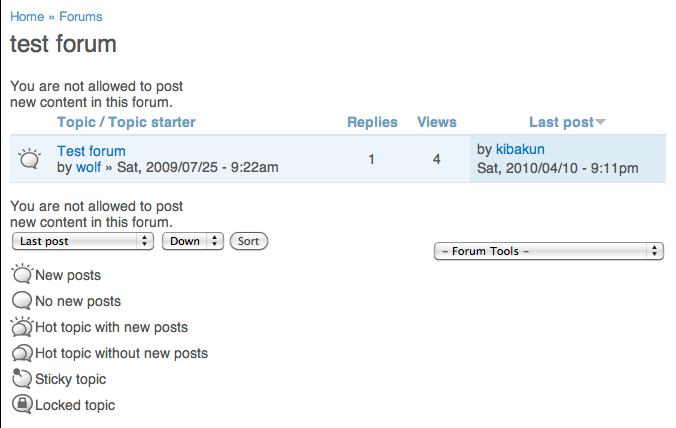View the kibakun user profile link
The height and width of the screenshot is (428, 676).
tap(520, 149)
